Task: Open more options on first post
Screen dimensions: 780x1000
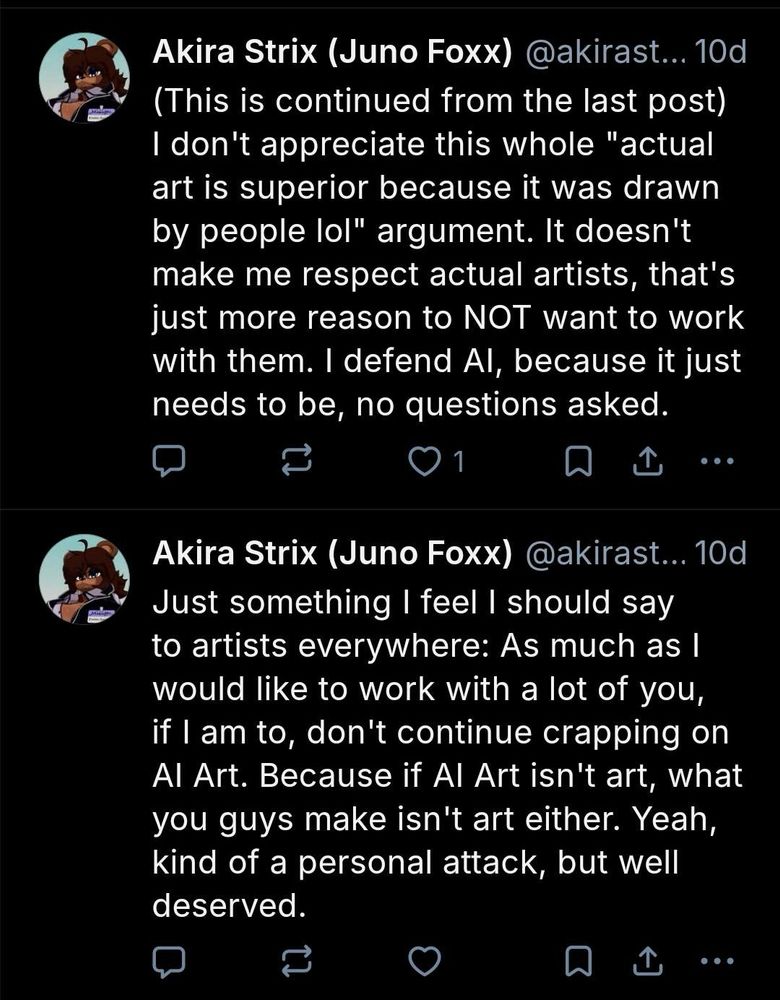Action: (718, 461)
